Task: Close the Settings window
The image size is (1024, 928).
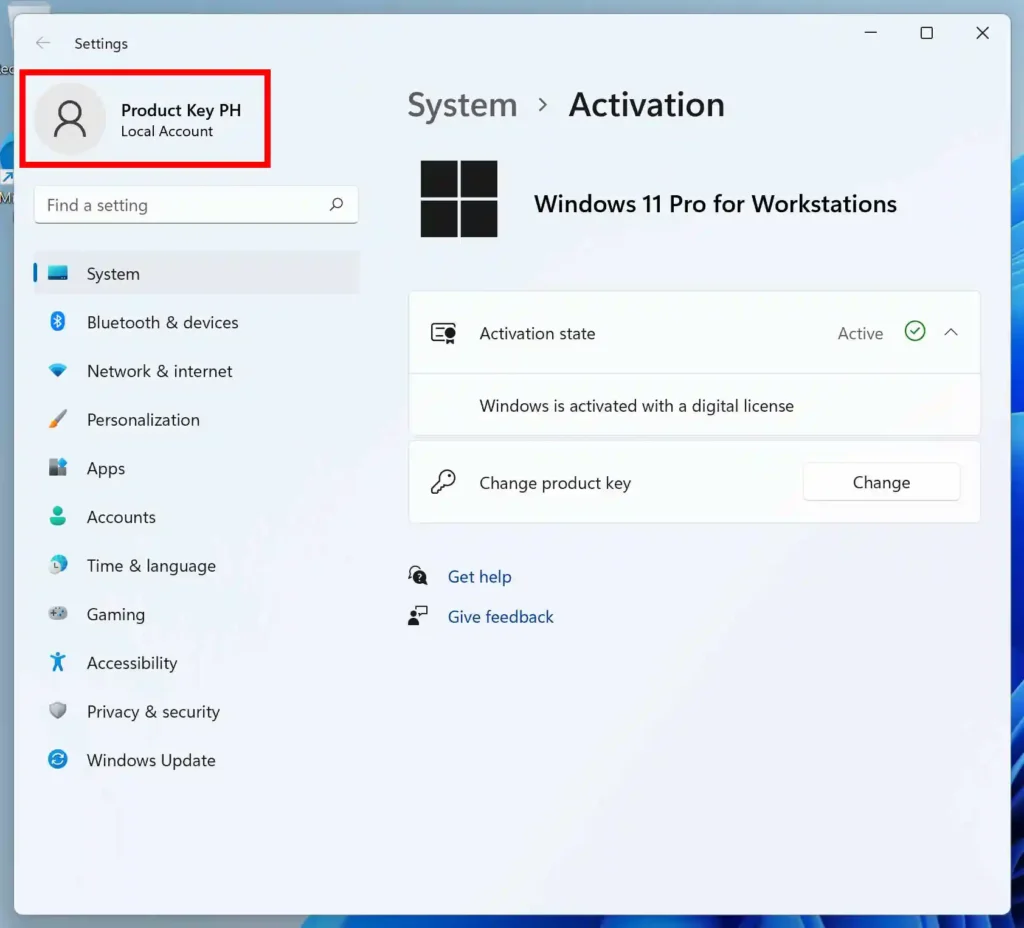Action: click(982, 33)
